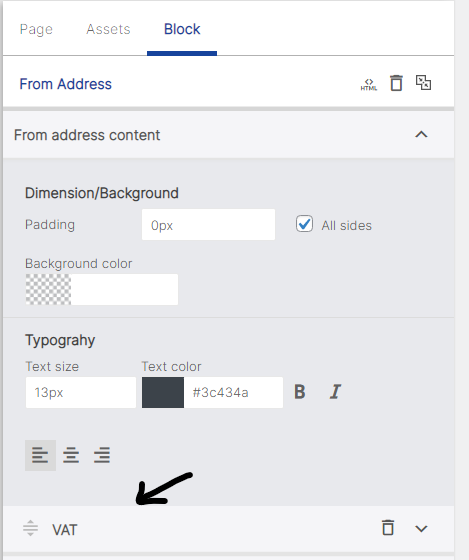Center align the text

(71, 455)
